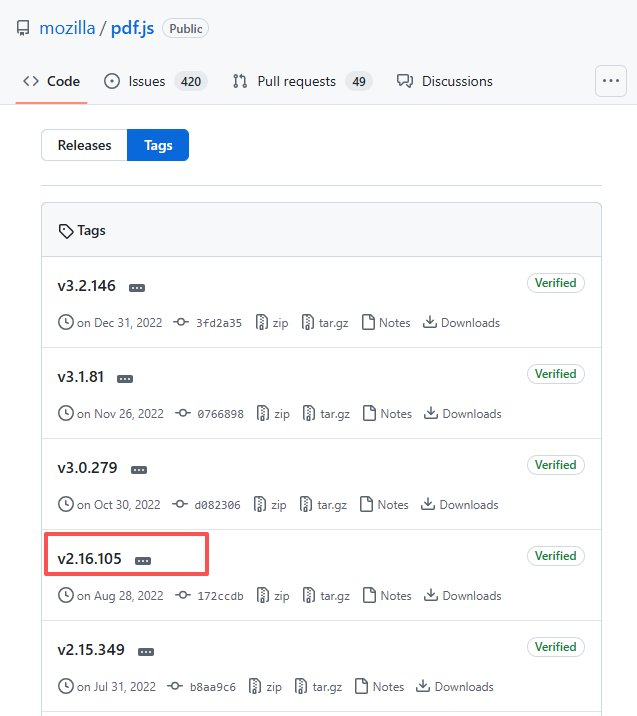Open Notes for v3.0.279
The width and height of the screenshot is (637, 716).
click(384, 505)
